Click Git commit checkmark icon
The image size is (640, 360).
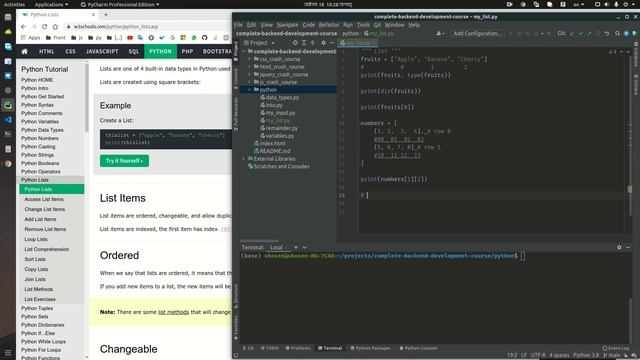pyautogui.click(x=580, y=33)
